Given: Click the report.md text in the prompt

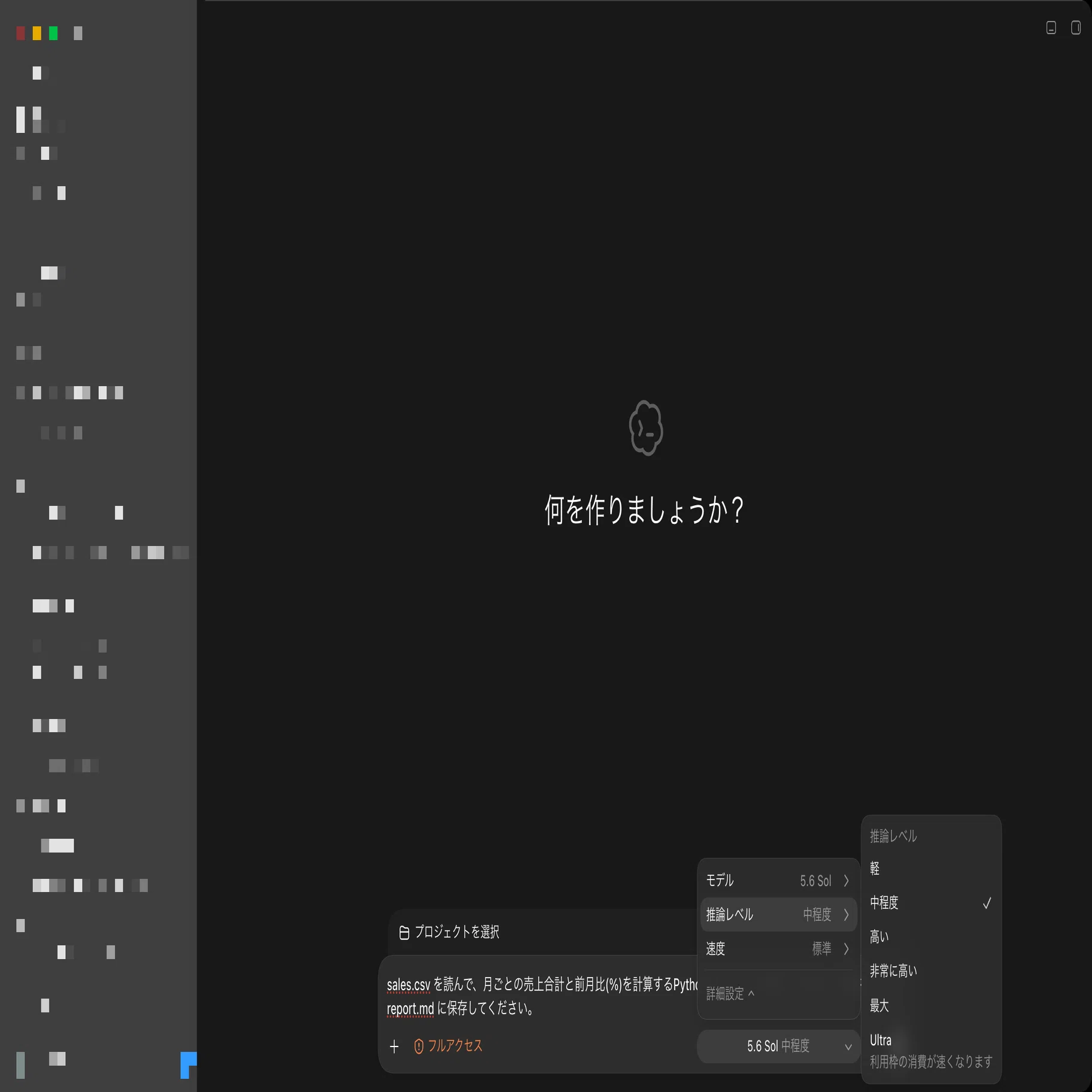Looking at the screenshot, I should click(x=410, y=1009).
